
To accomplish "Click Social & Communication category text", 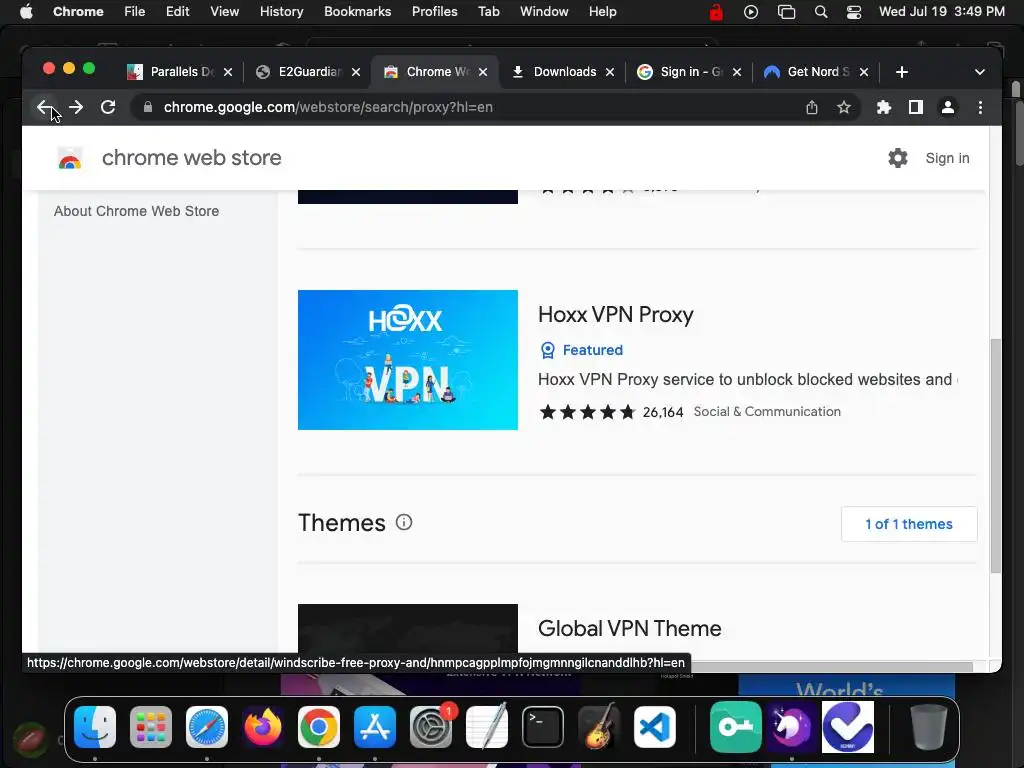I will pyautogui.click(x=767, y=411).
